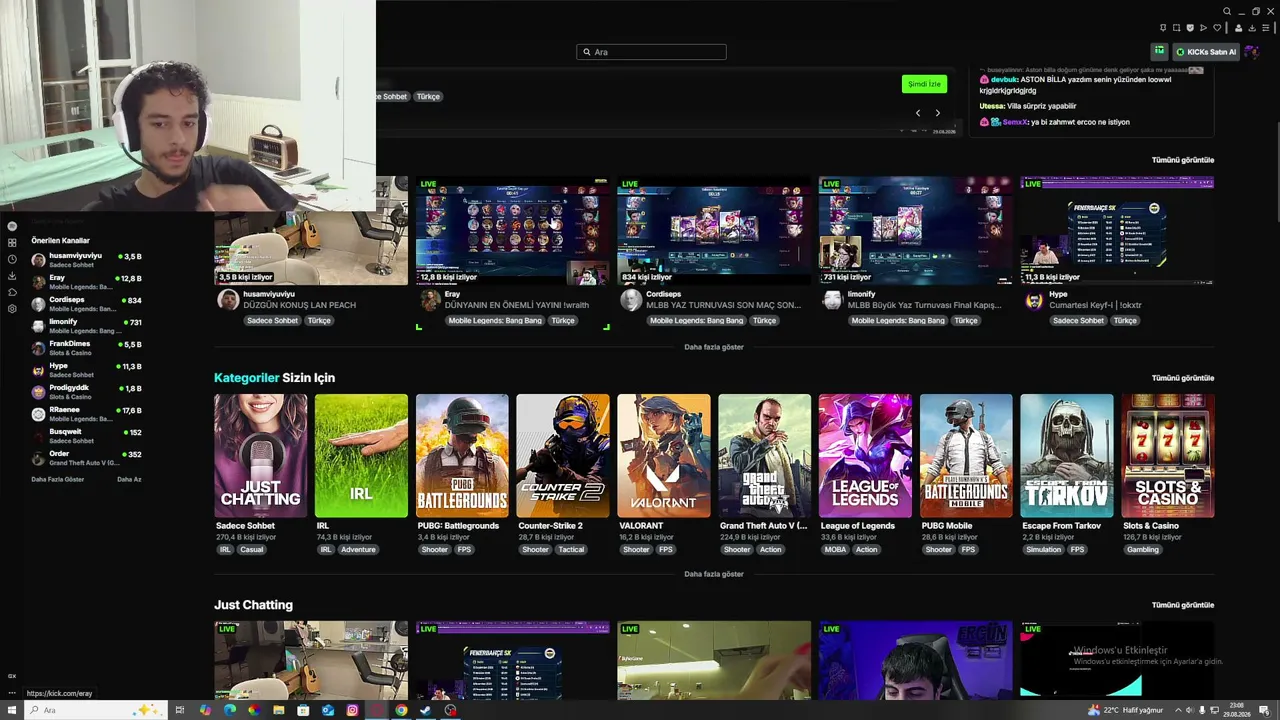Select the Counter-Strike 2 category card
This screenshot has height=720, width=1280.
point(563,456)
